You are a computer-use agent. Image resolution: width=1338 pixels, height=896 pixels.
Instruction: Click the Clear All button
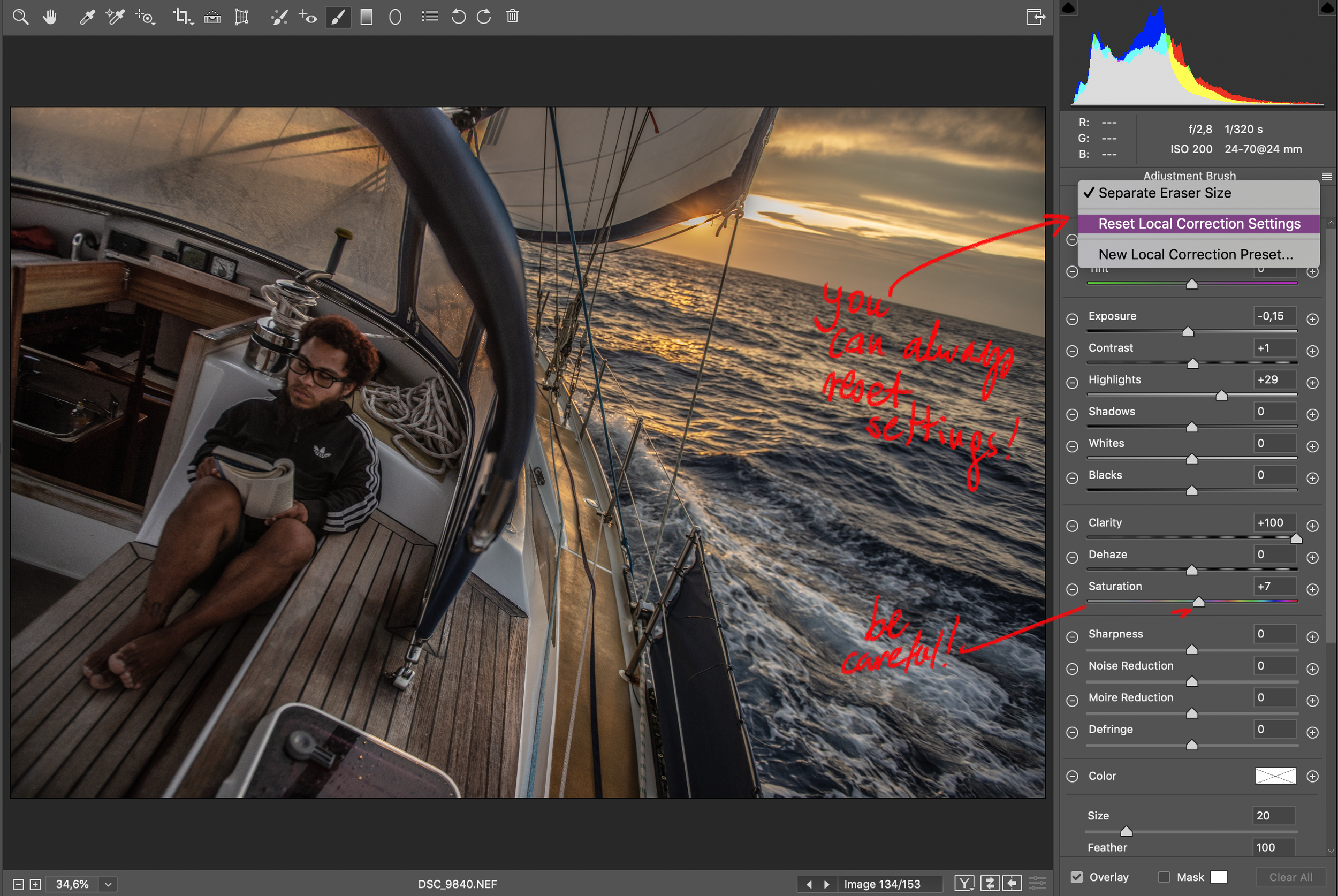1290,877
